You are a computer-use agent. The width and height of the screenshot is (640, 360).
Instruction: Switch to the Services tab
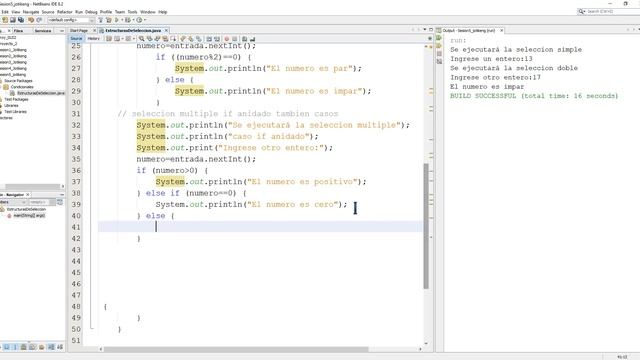click(x=43, y=31)
